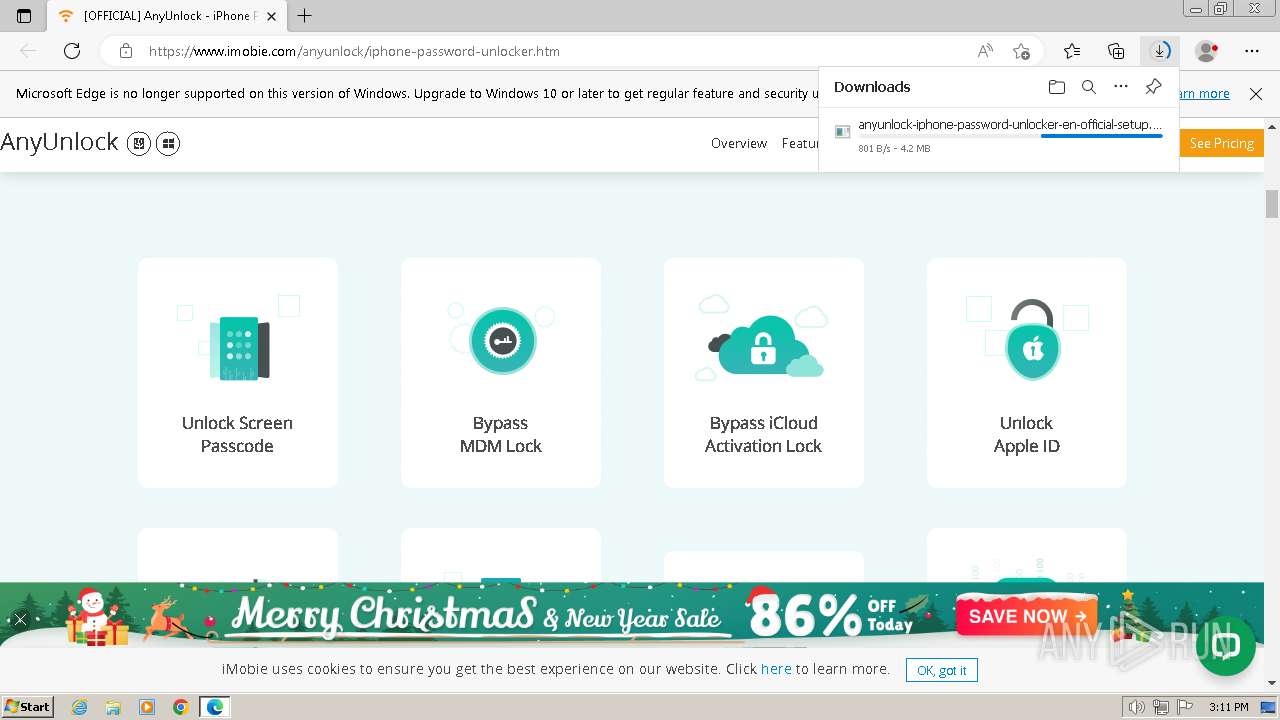1280x720 pixels.
Task: Open the downloading anyunlock setup file
Action: point(1010,125)
